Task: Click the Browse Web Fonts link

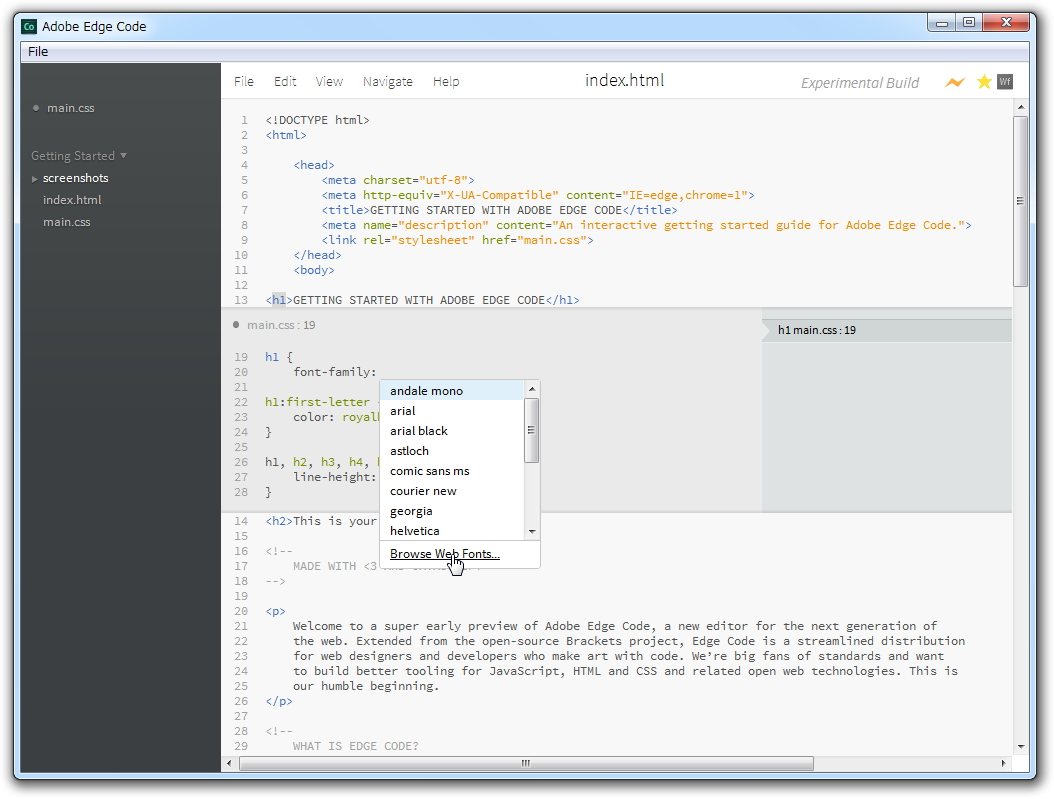Action: [x=444, y=553]
